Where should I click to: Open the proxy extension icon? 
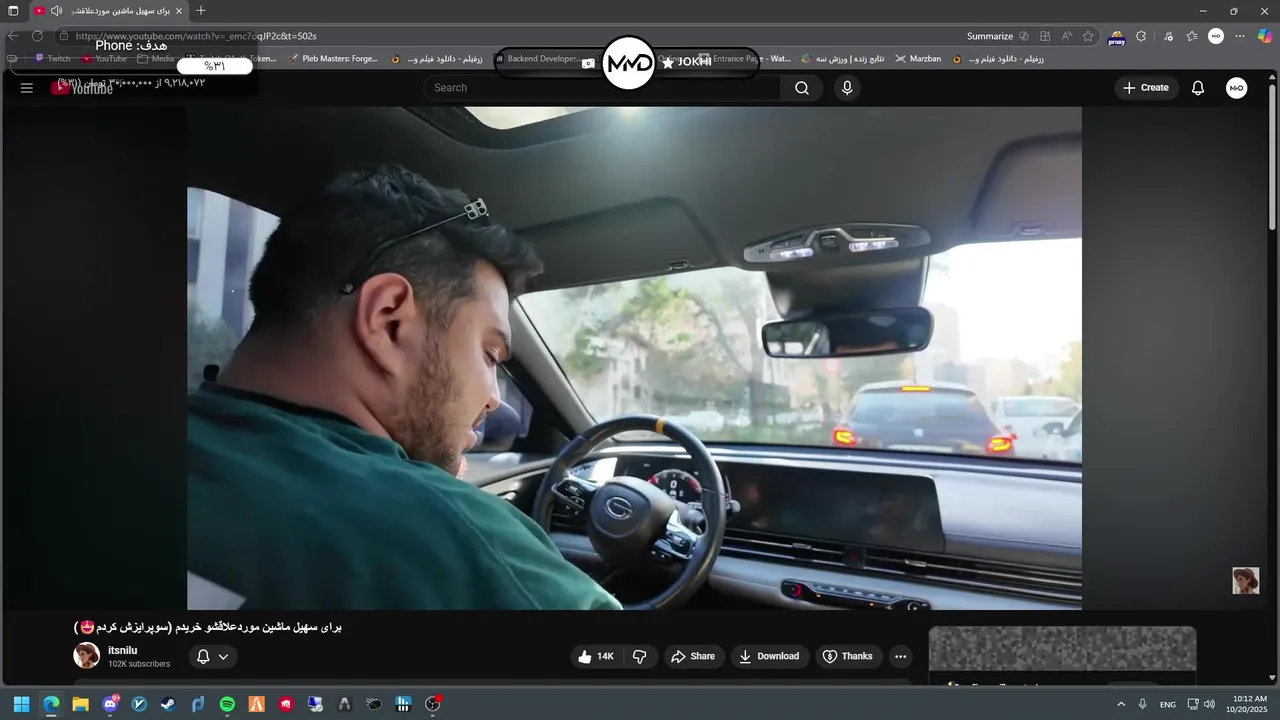[1117, 37]
